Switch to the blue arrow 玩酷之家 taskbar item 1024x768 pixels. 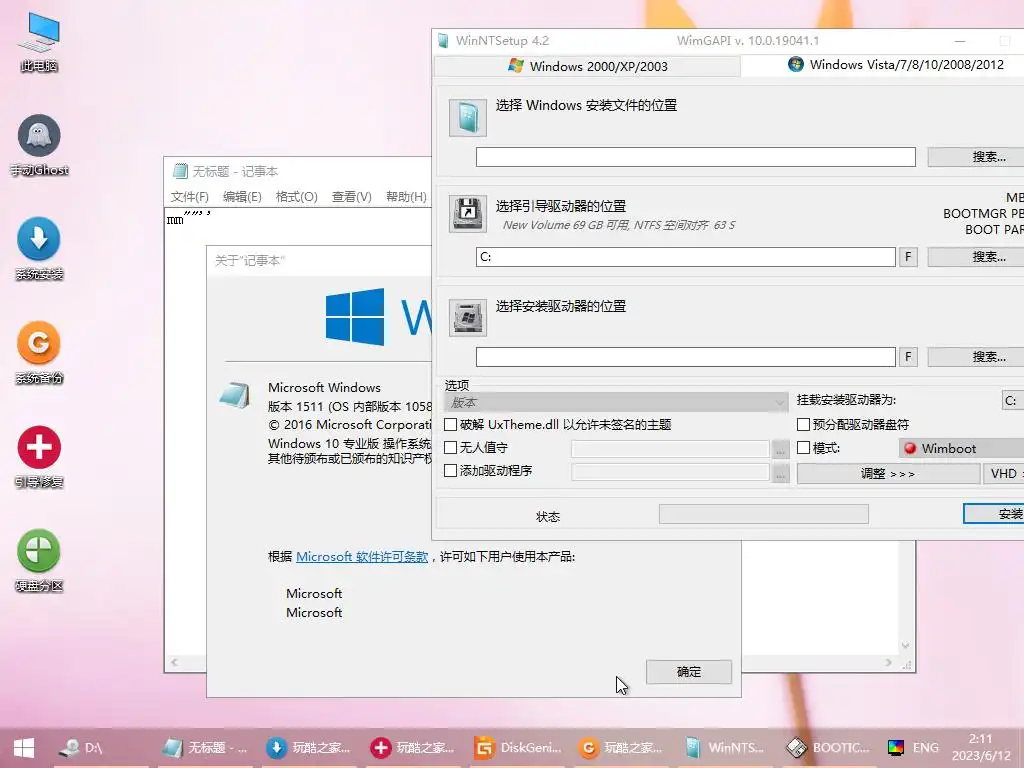click(x=308, y=748)
